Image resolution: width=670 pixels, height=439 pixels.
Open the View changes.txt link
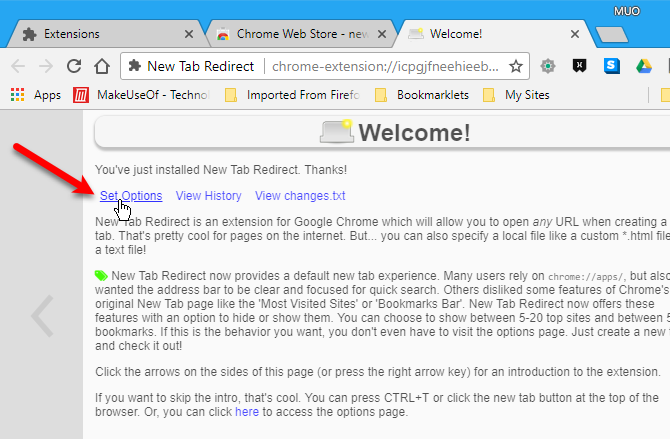click(300, 196)
